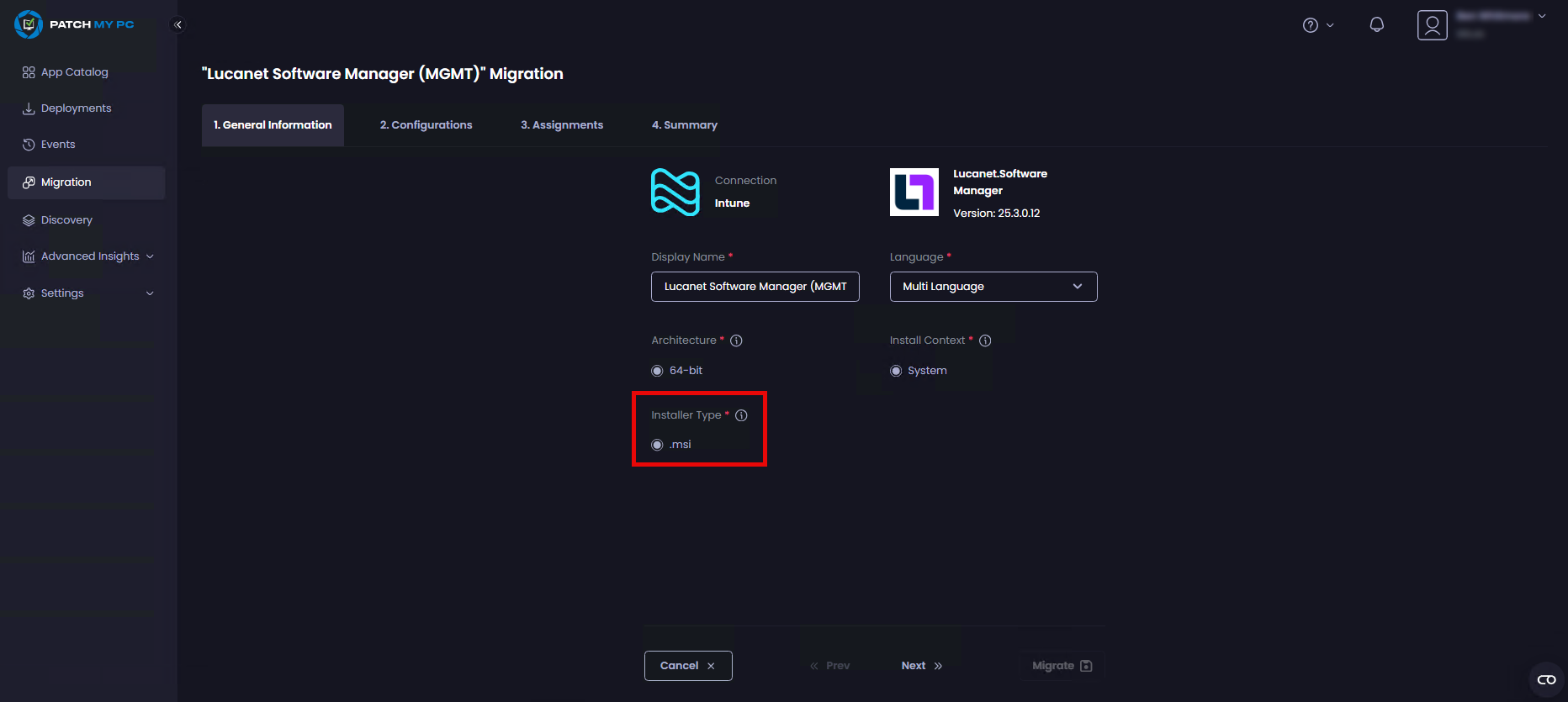Collapse the sidebar with the arrow button
The width and height of the screenshot is (1568, 702).
pyautogui.click(x=177, y=24)
